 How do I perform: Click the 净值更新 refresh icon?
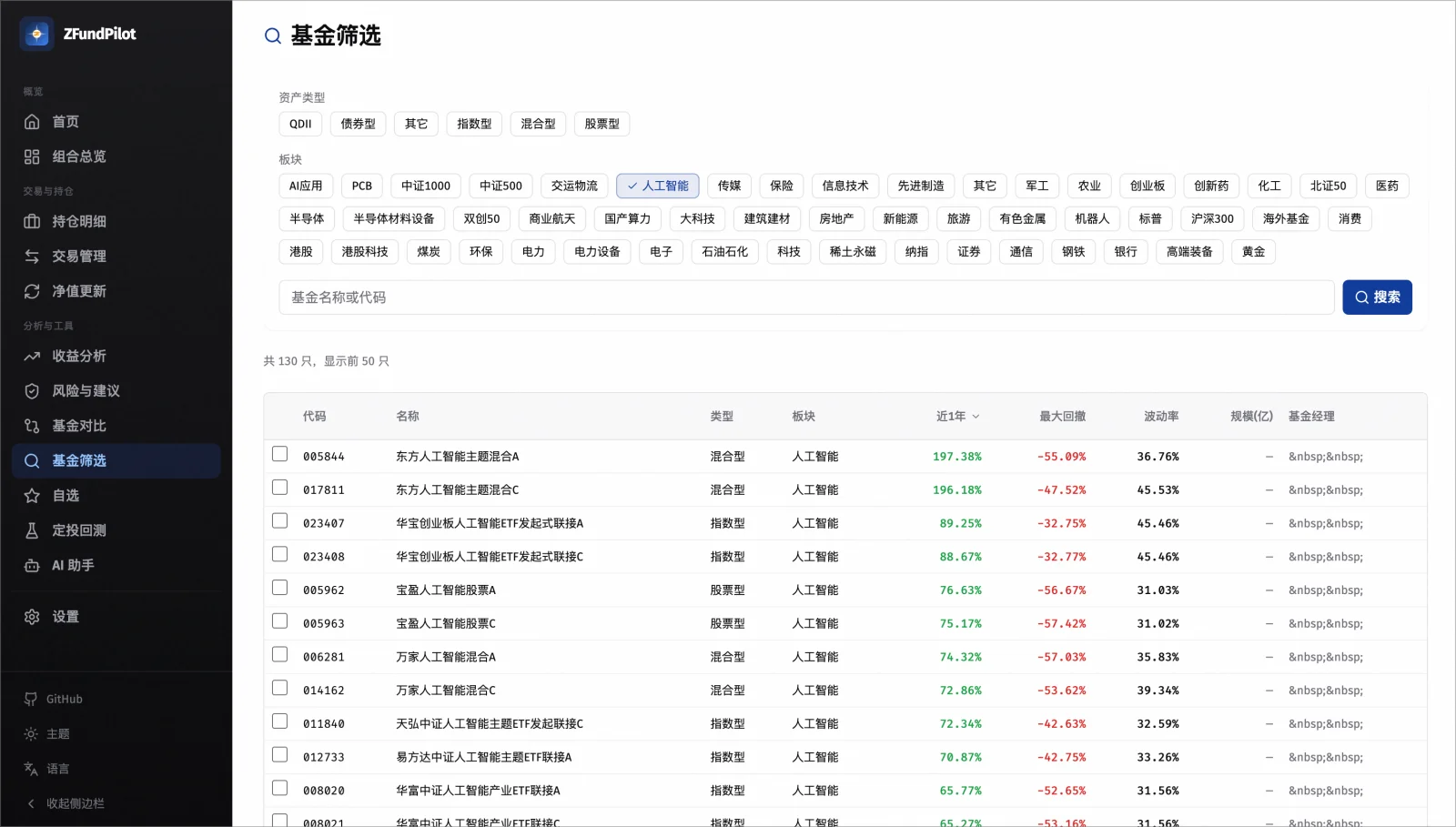point(32,291)
